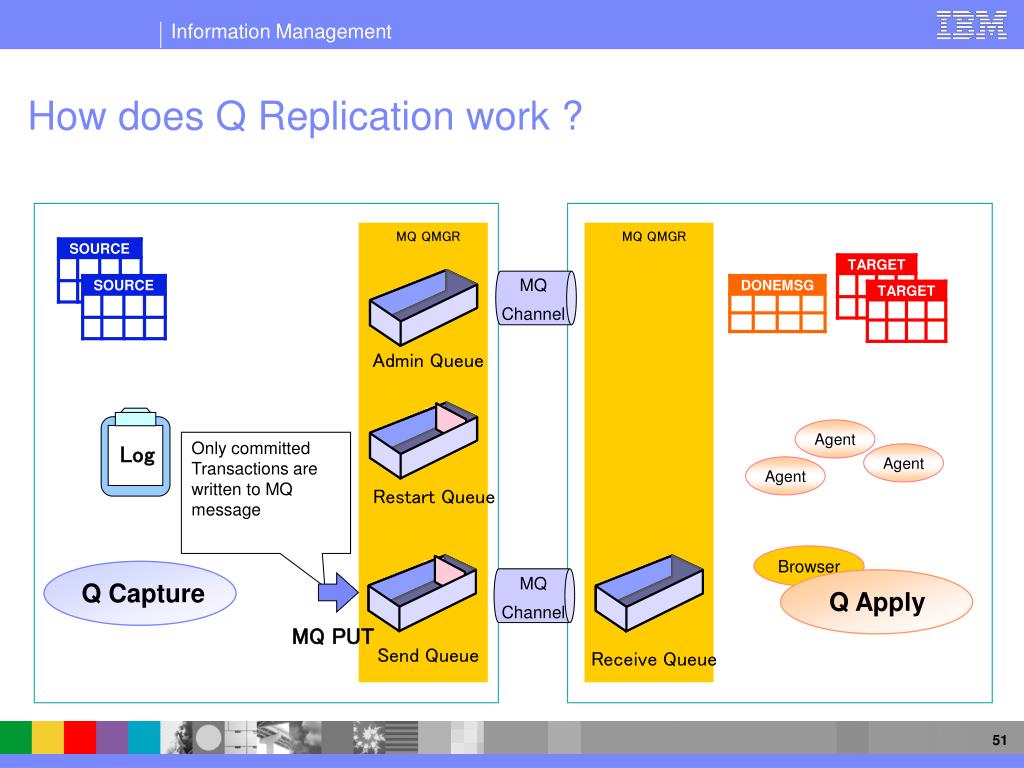Click the yellow Browser ellipse

pyautogui.click(x=808, y=564)
